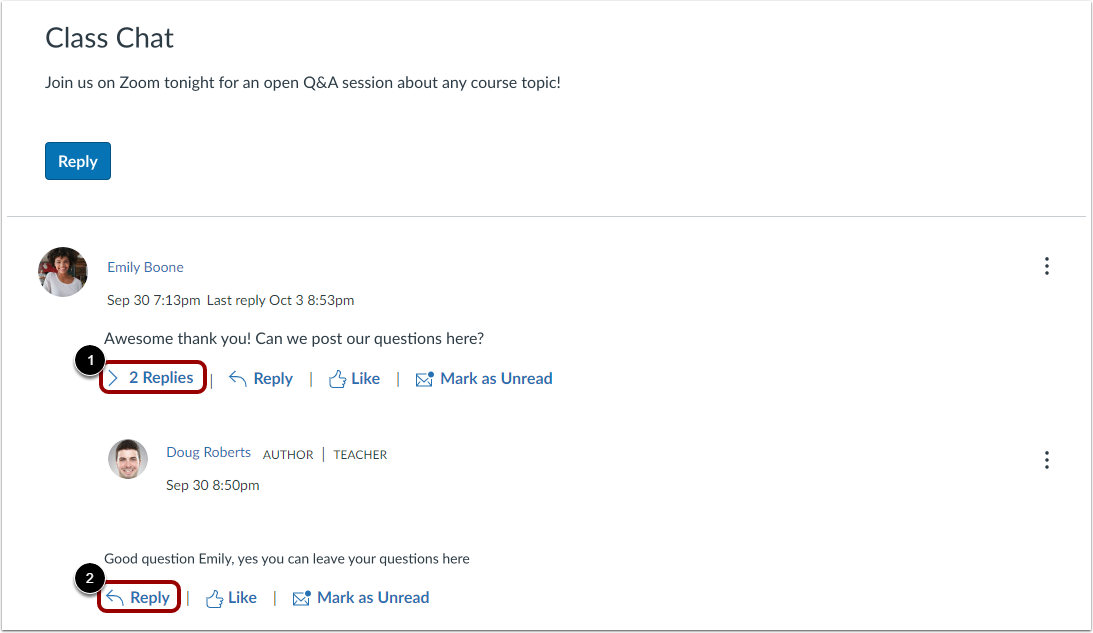Reply to Emily Boone's comment

click(x=261, y=378)
